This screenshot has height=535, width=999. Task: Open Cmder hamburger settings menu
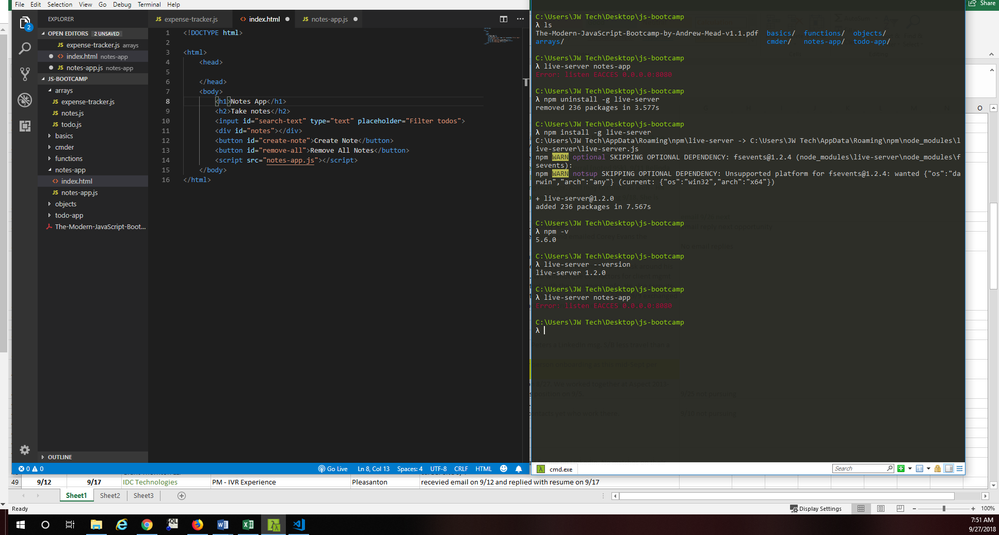pyautogui.click(x=959, y=469)
